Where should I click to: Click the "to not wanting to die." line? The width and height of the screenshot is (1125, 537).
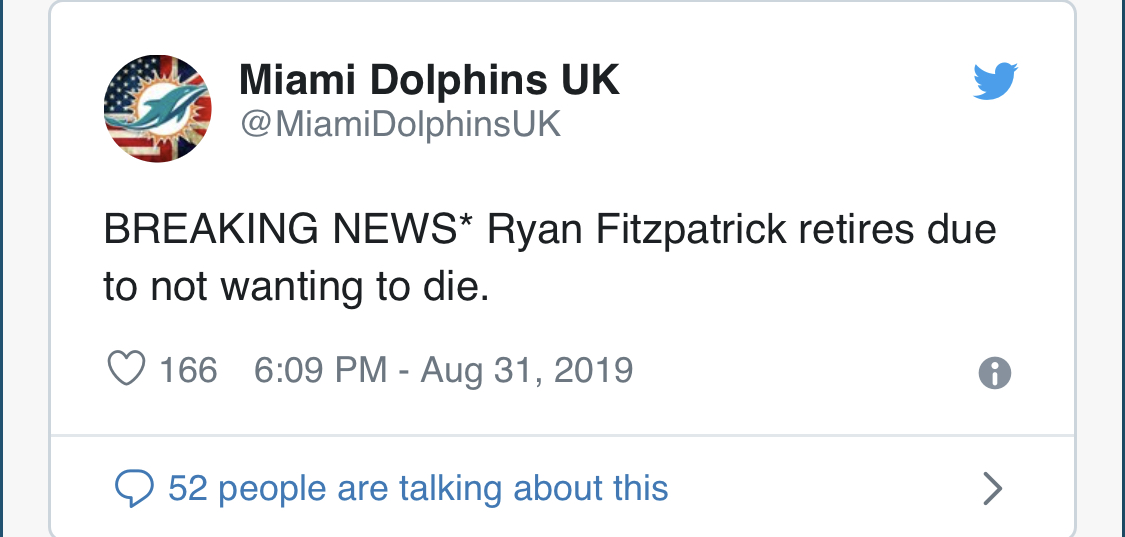[296, 286]
